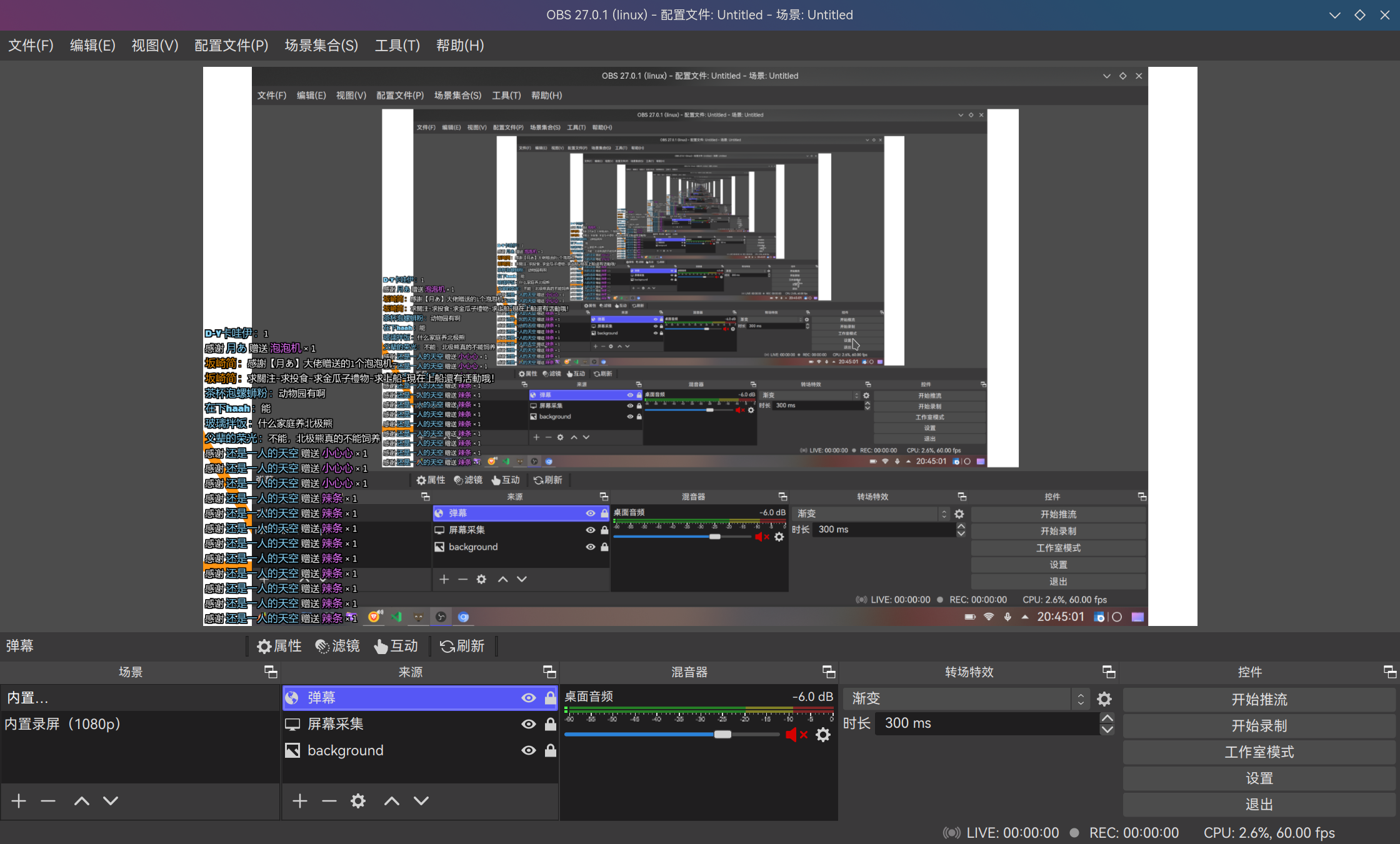The height and width of the screenshot is (844, 1400).
Task: Increase transition duration with the up stepper
Action: pos(1107,718)
